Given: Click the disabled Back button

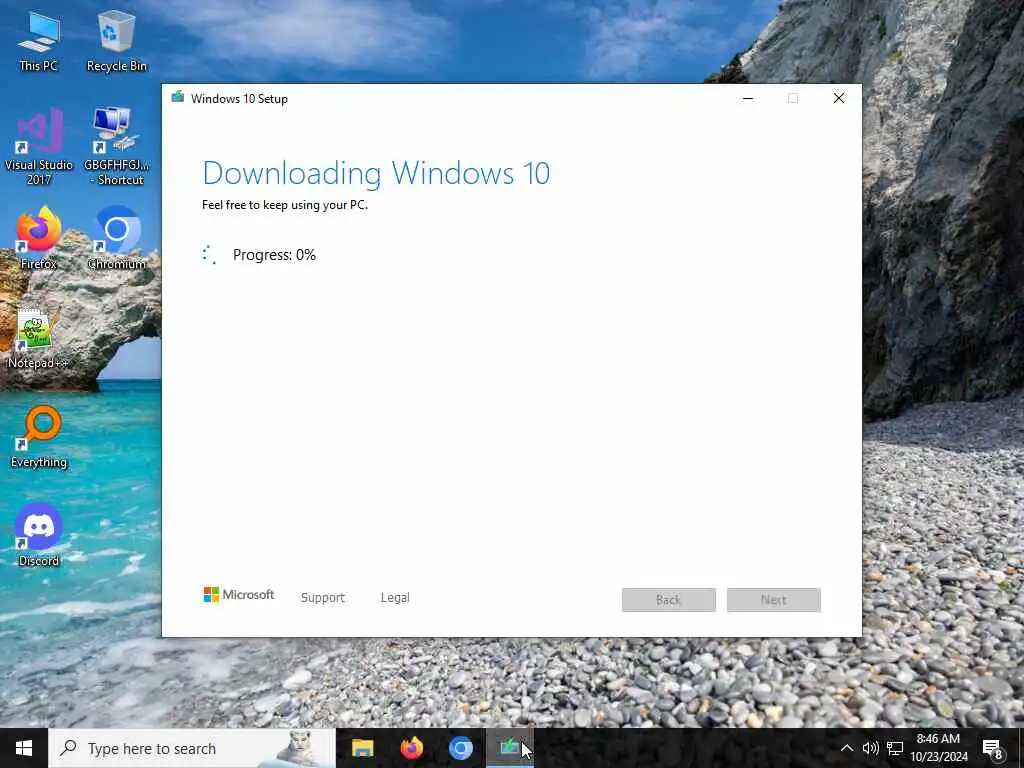Looking at the screenshot, I should click(669, 600).
